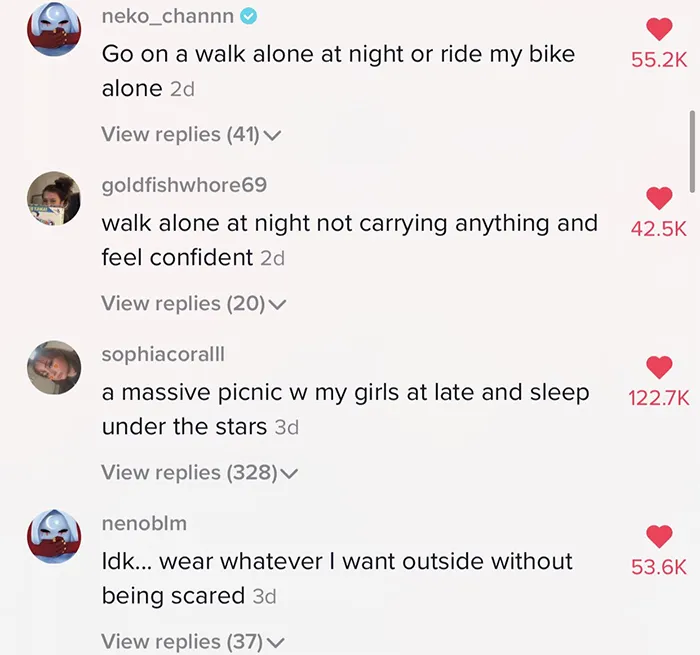Image resolution: width=700 pixels, height=655 pixels.
Task: Expand View replies (20)
Action: coord(193,304)
